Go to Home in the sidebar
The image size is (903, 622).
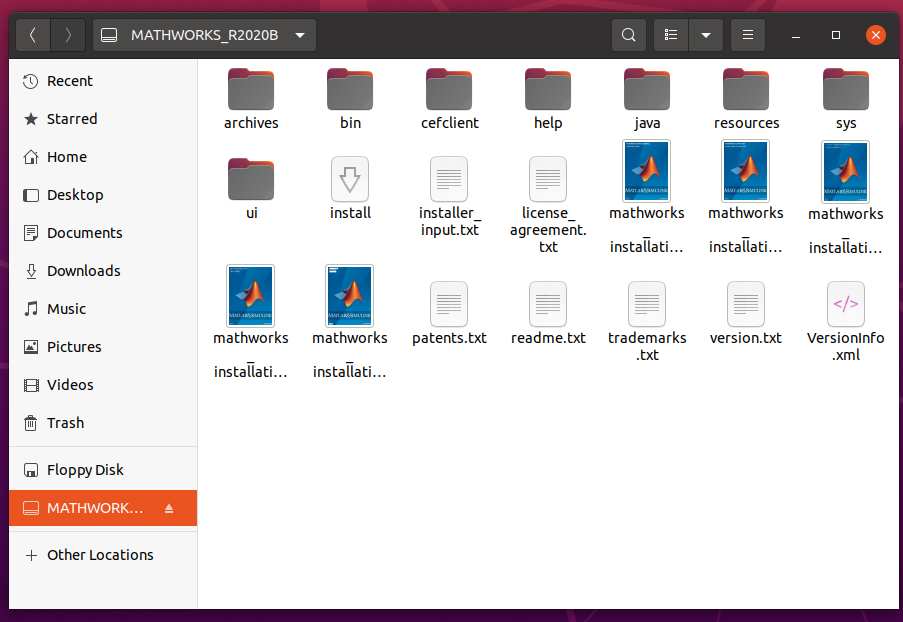click(x=103, y=157)
